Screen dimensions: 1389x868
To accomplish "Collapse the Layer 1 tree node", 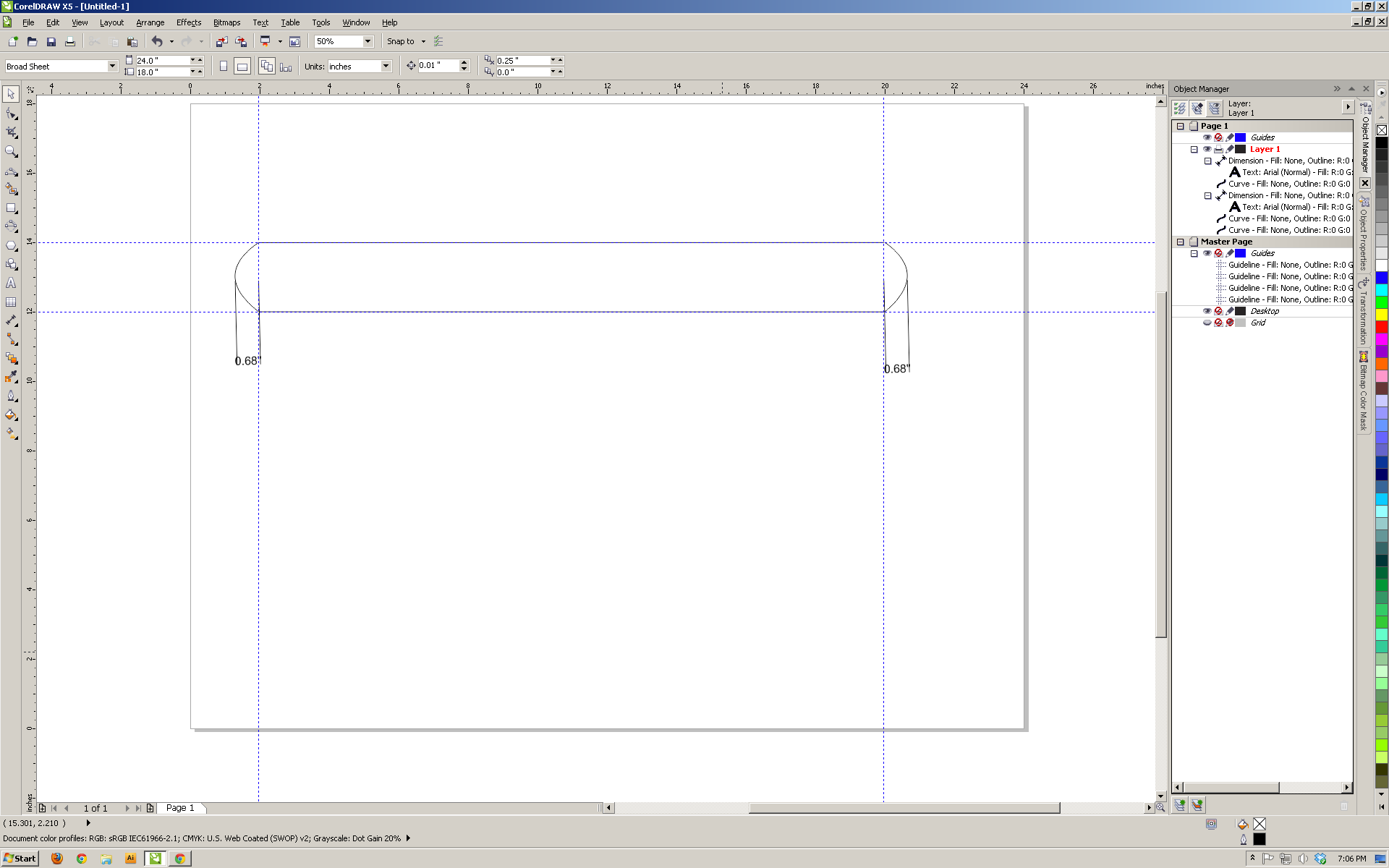I will tap(1194, 149).
